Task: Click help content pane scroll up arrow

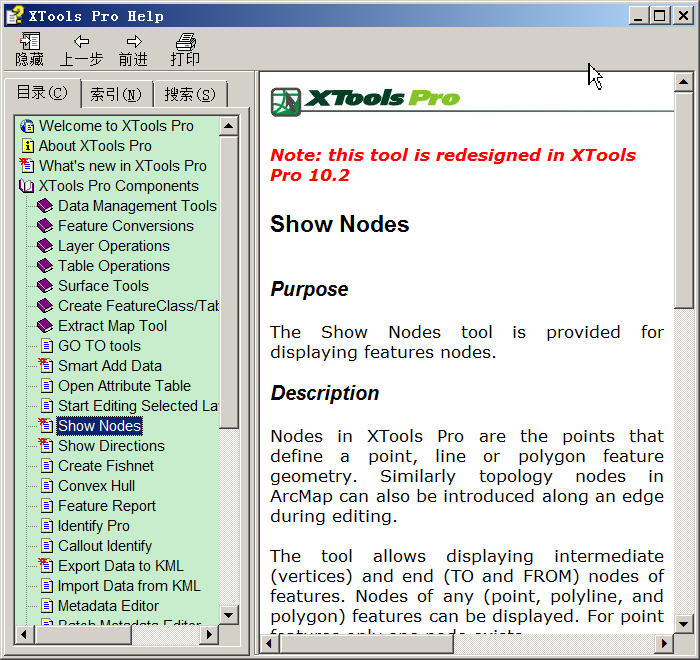Action: coord(683,82)
